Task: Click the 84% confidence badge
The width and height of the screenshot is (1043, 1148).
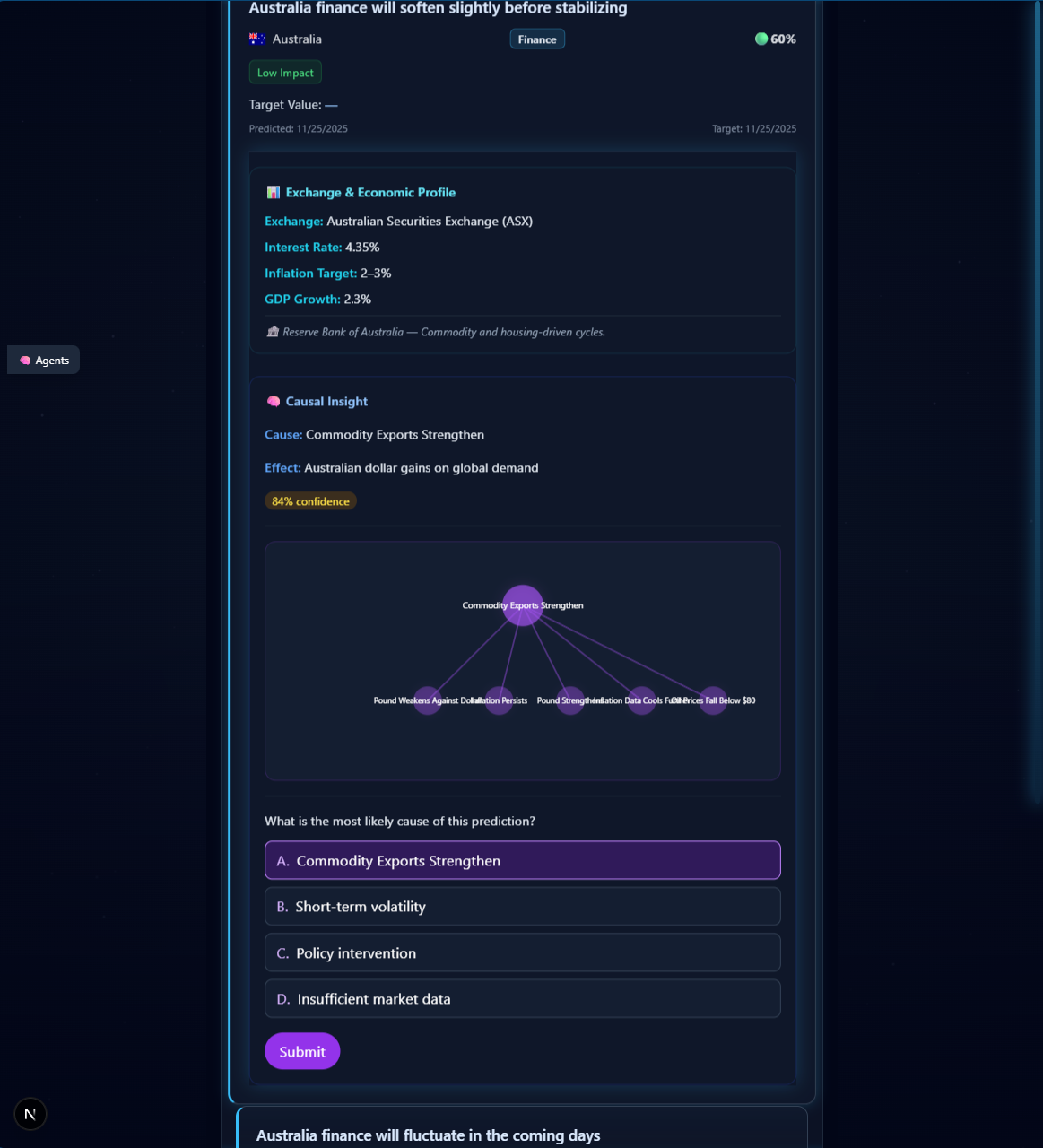Action: pyautogui.click(x=310, y=501)
